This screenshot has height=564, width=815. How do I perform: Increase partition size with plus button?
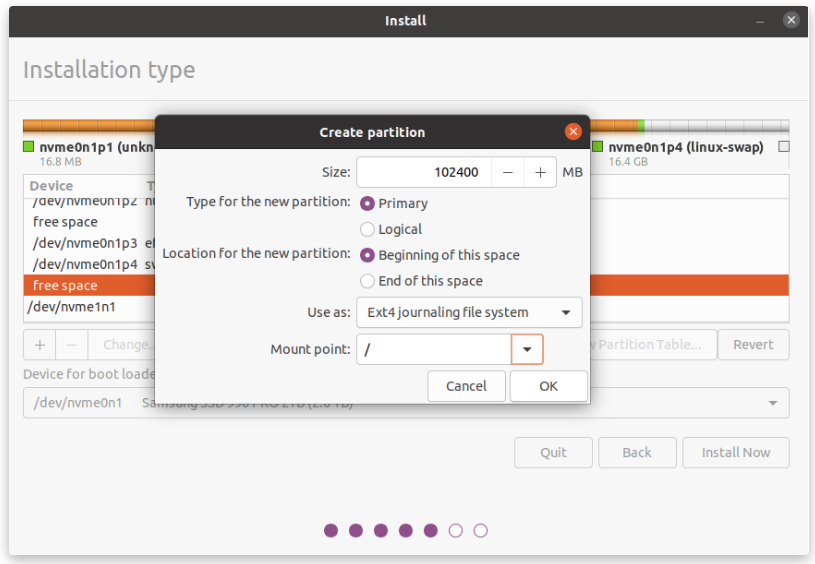(x=540, y=172)
